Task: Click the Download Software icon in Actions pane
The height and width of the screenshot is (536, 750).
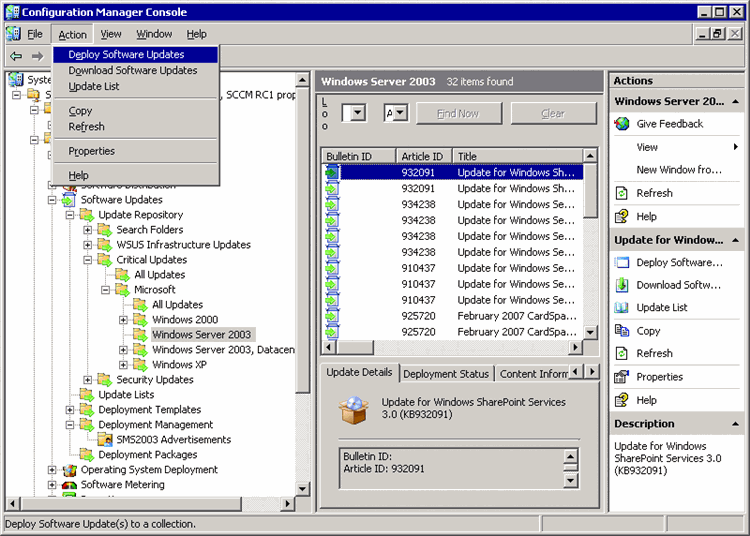Action: (x=622, y=285)
